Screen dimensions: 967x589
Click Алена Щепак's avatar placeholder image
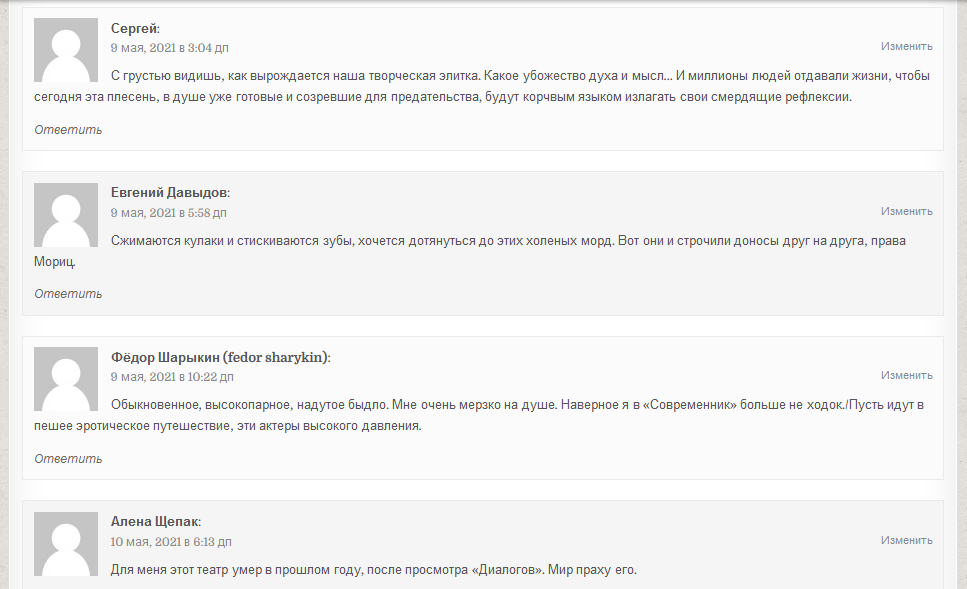click(66, 544)
